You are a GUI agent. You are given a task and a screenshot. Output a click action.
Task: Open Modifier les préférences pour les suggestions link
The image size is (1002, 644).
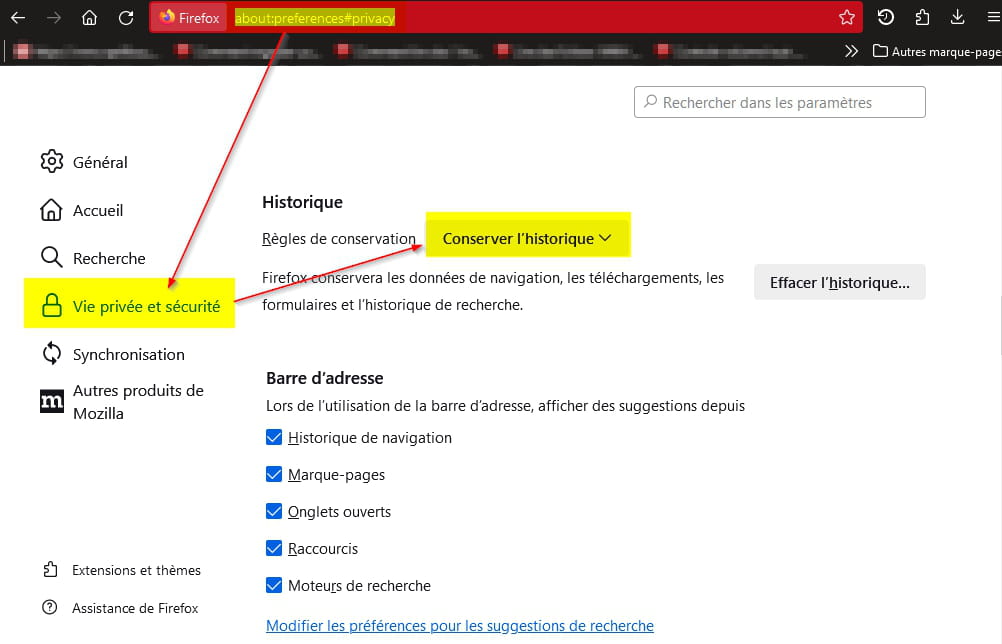[x=459, y=625]
